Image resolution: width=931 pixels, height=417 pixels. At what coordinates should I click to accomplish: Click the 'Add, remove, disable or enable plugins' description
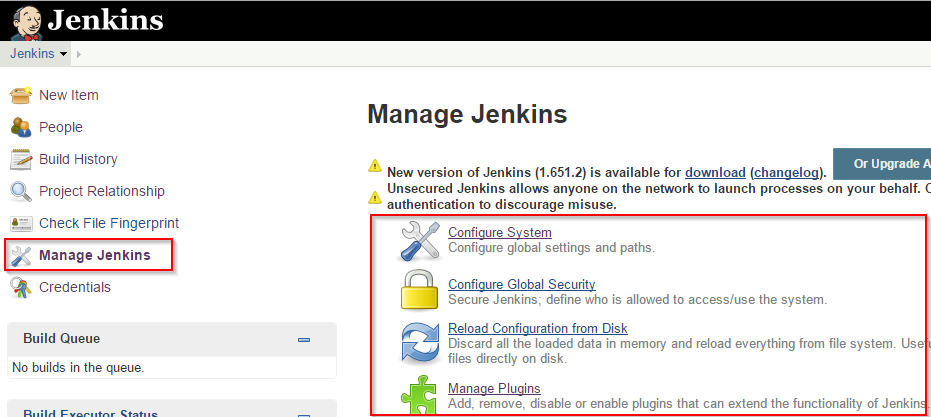pos(689,404)
